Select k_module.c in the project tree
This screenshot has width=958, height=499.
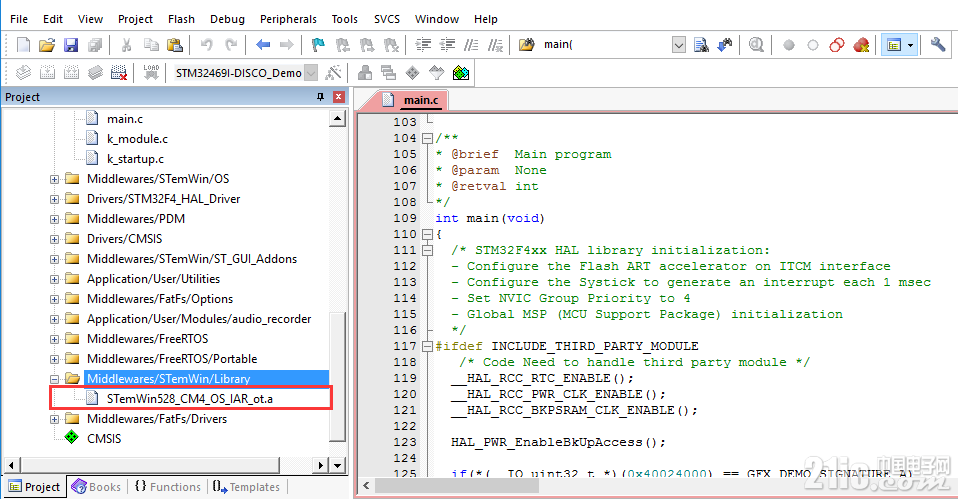point(137,139)
